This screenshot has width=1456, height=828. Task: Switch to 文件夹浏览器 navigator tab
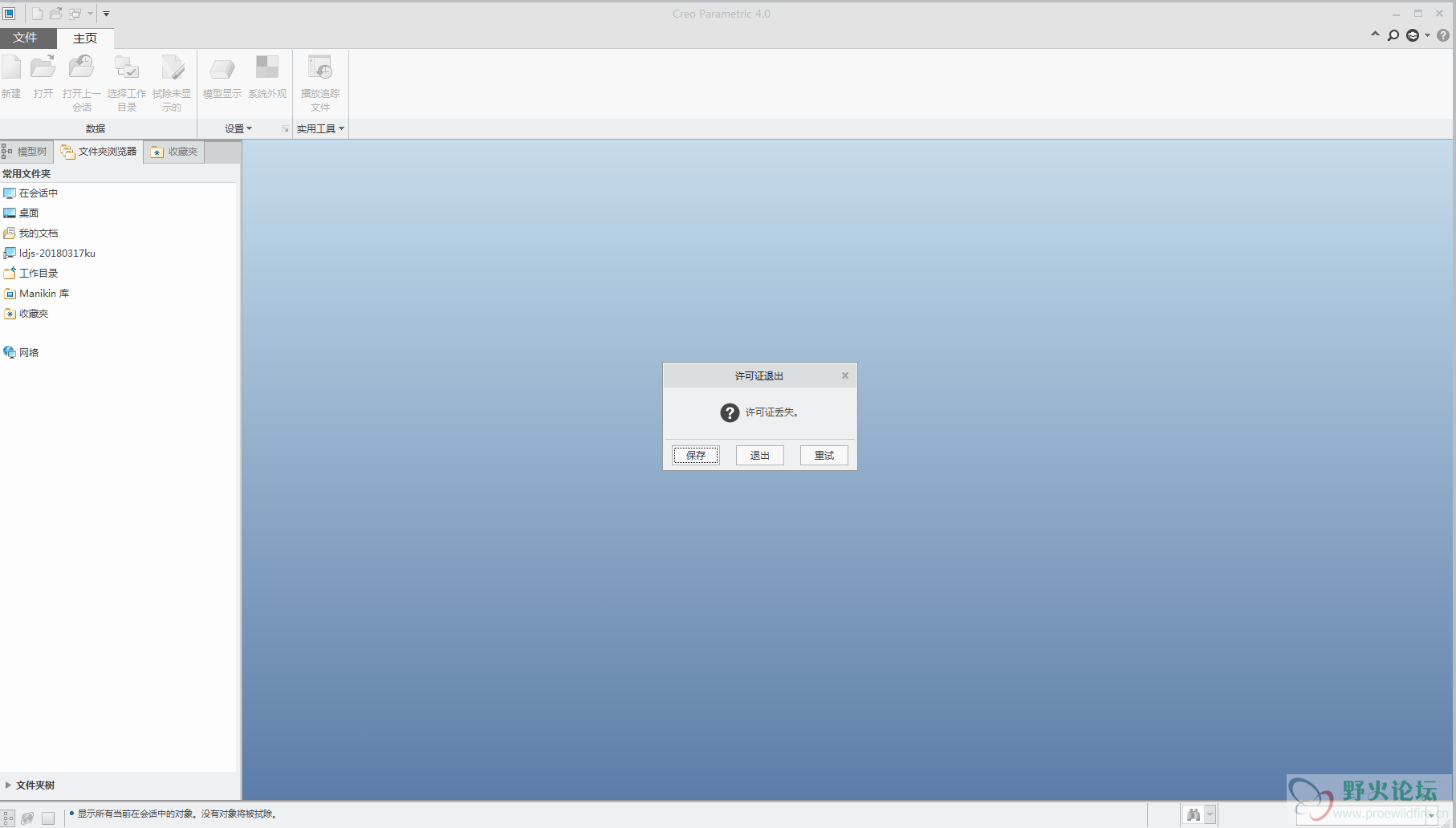tap(99, 152)
